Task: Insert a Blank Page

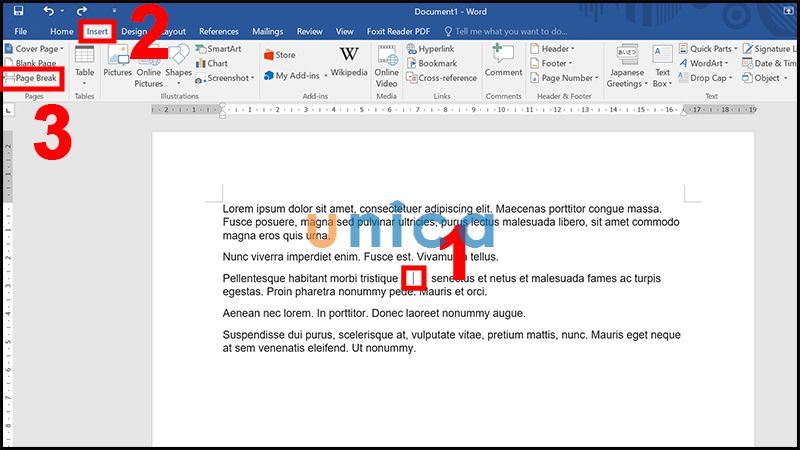Action: click(x=31, y=63)
